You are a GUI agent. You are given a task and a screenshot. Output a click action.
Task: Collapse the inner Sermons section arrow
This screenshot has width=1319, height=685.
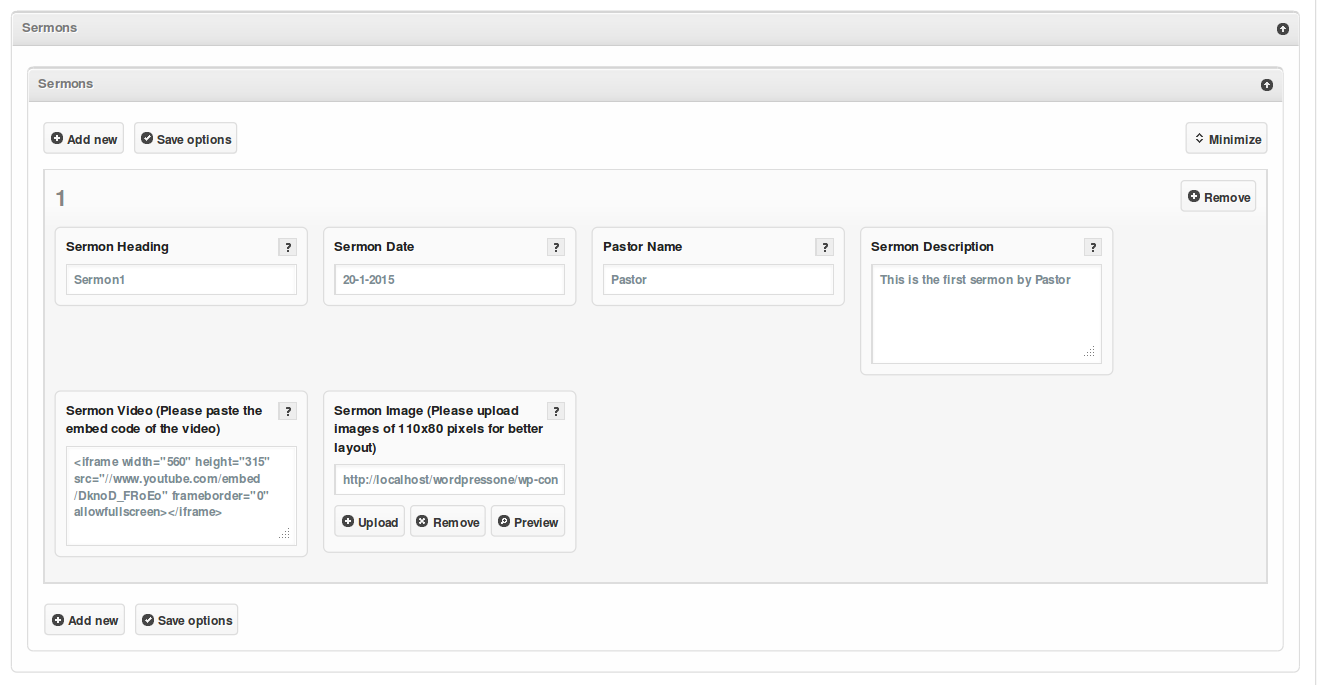point(1267,85)
